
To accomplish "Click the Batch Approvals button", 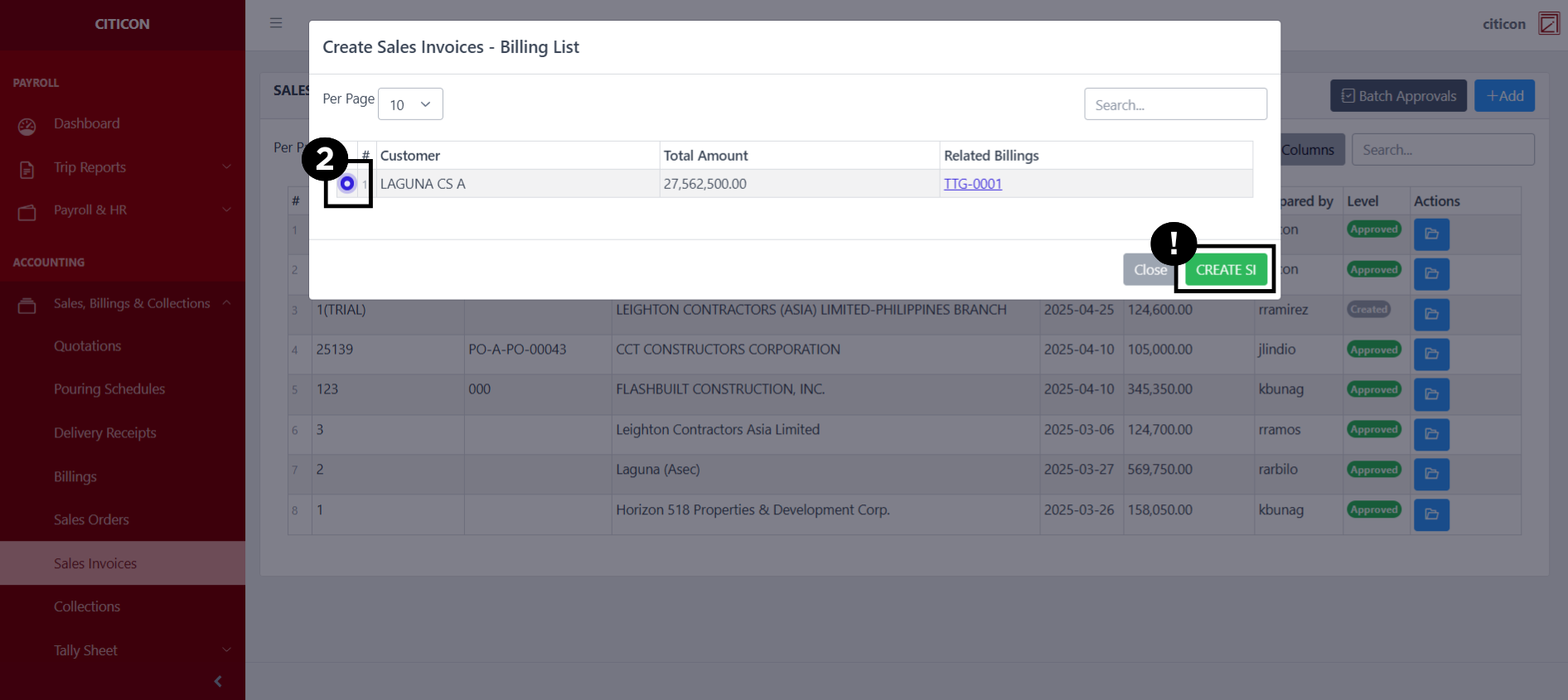I will coord(1398,96).
